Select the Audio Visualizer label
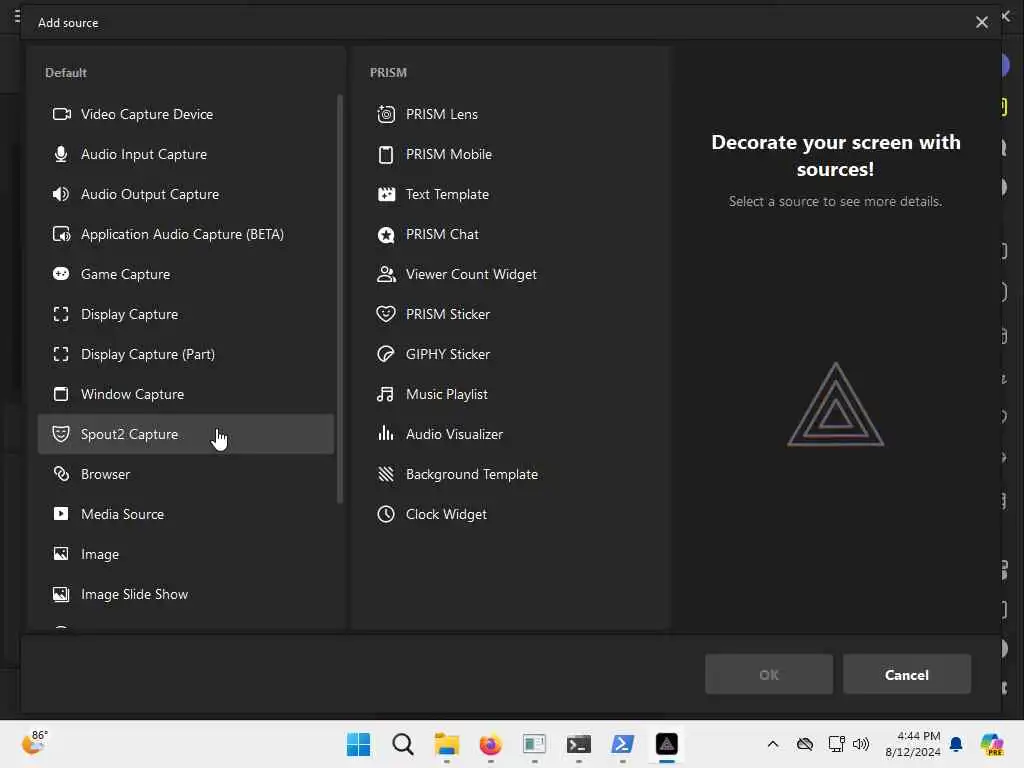 point(455,434)
